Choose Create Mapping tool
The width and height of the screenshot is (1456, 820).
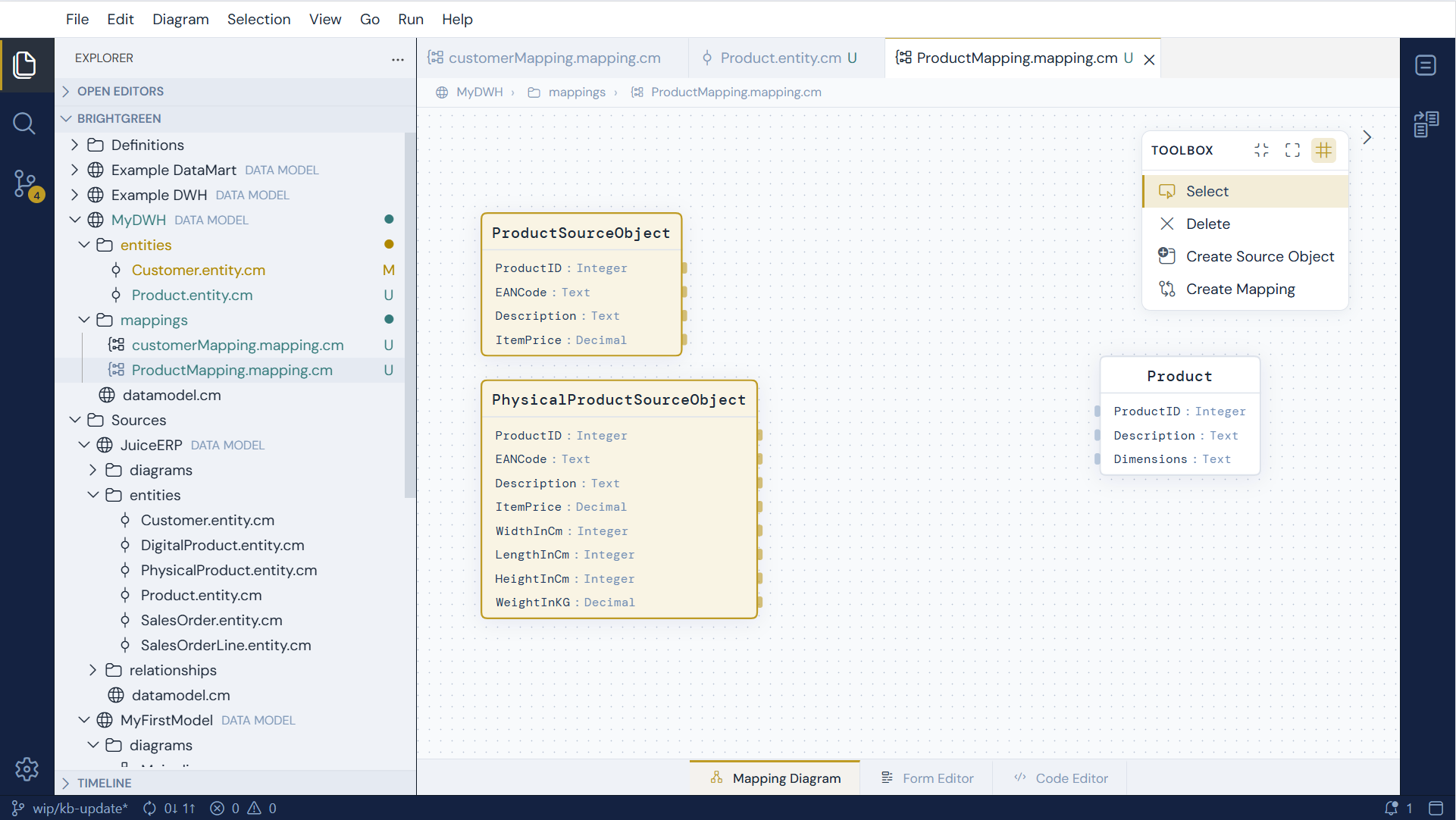(x=1245, y=290)
